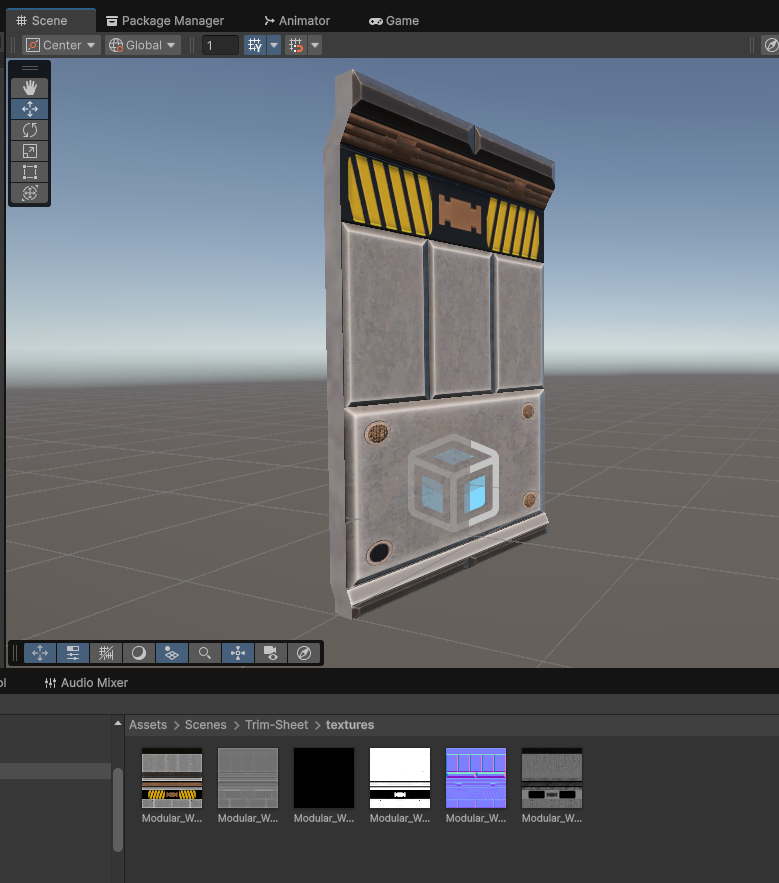Open the Package Manager tab
The image size is (779, 883).
(165, 21)
